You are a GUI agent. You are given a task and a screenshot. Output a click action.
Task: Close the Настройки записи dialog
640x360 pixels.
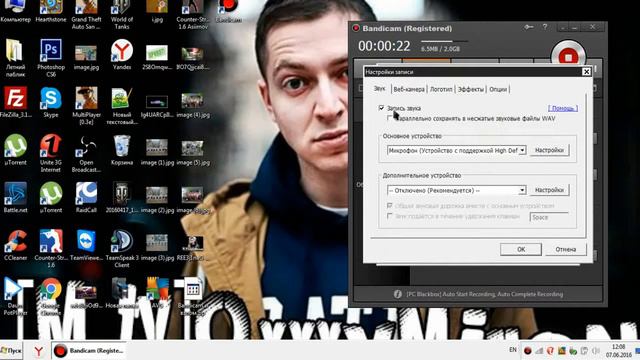coord(587,72)
